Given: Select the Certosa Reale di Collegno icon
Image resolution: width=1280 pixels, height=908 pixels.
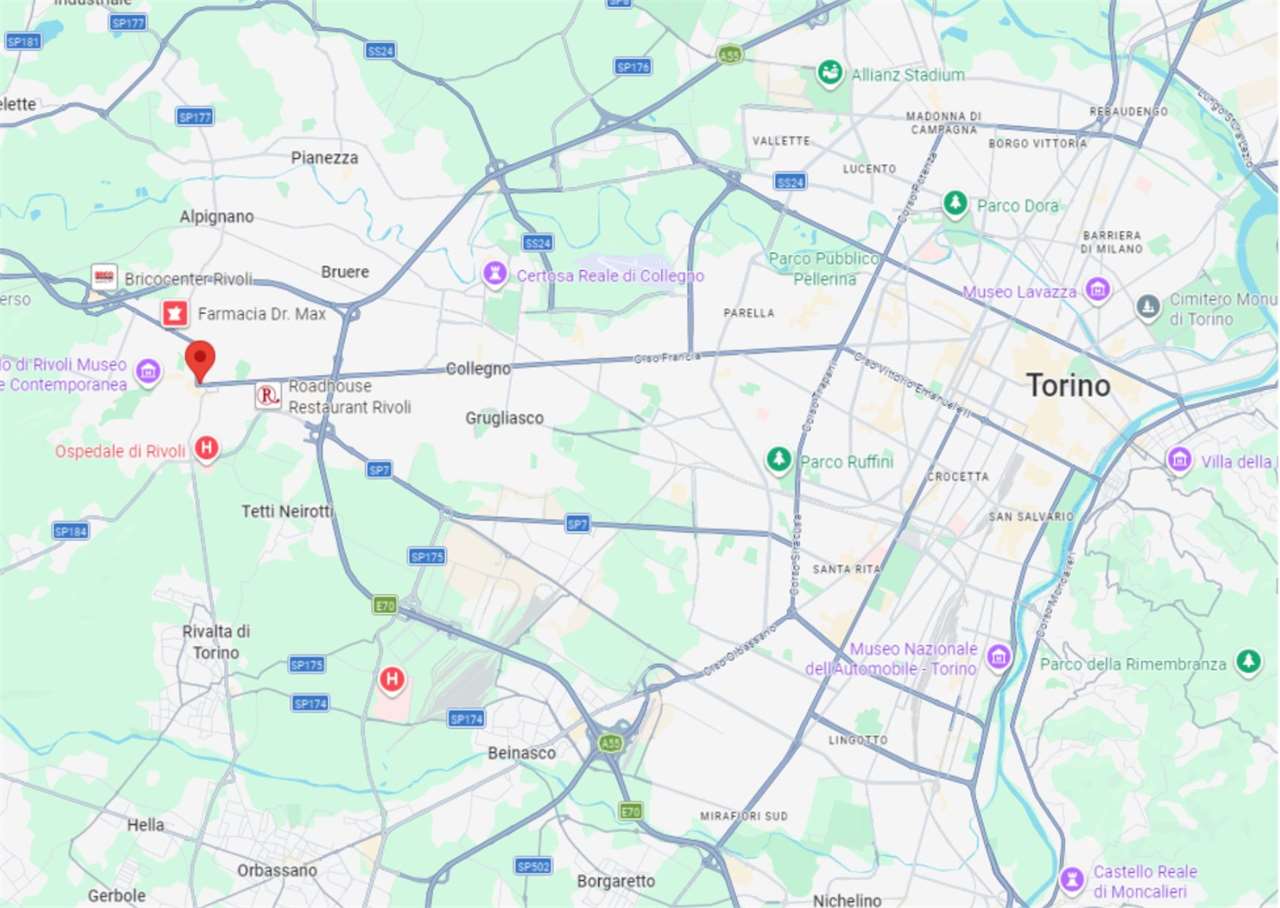Looking at the screenshot, I should pos(495,274).
